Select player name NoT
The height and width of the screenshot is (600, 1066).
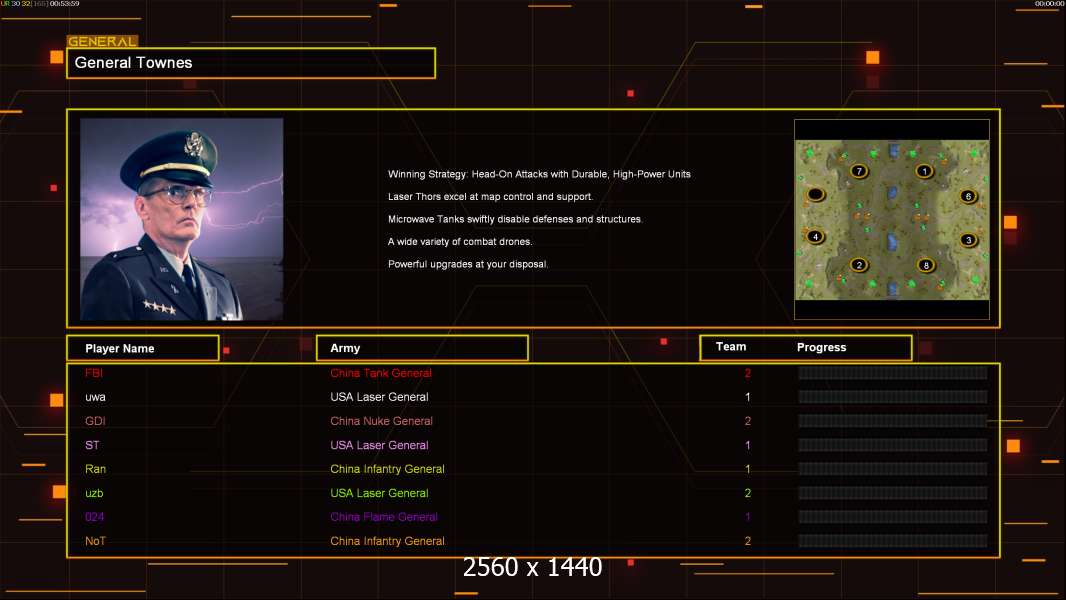click(95, 541)
